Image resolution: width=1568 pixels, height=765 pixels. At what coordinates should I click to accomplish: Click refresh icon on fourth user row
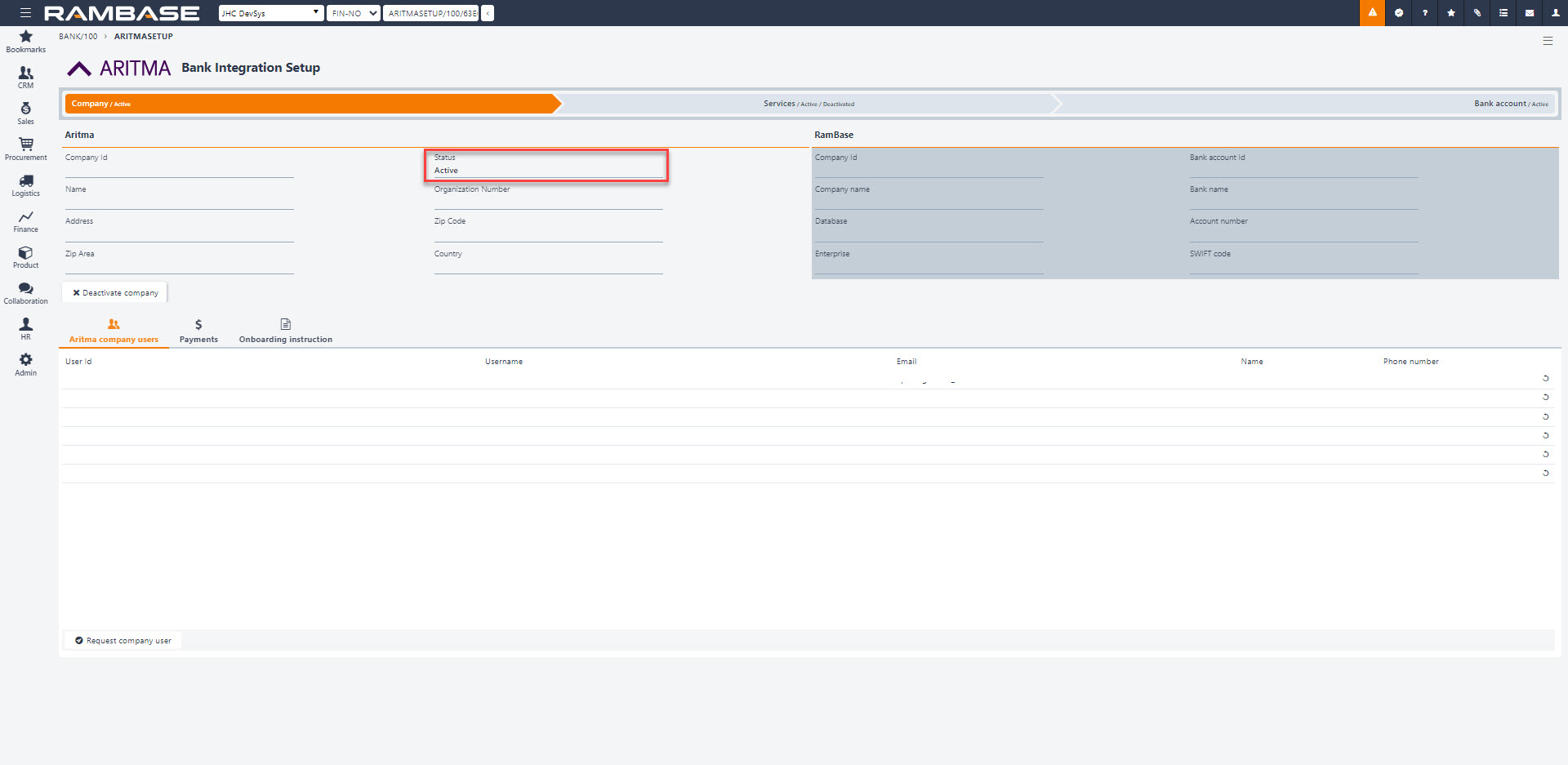point(1545,435)
